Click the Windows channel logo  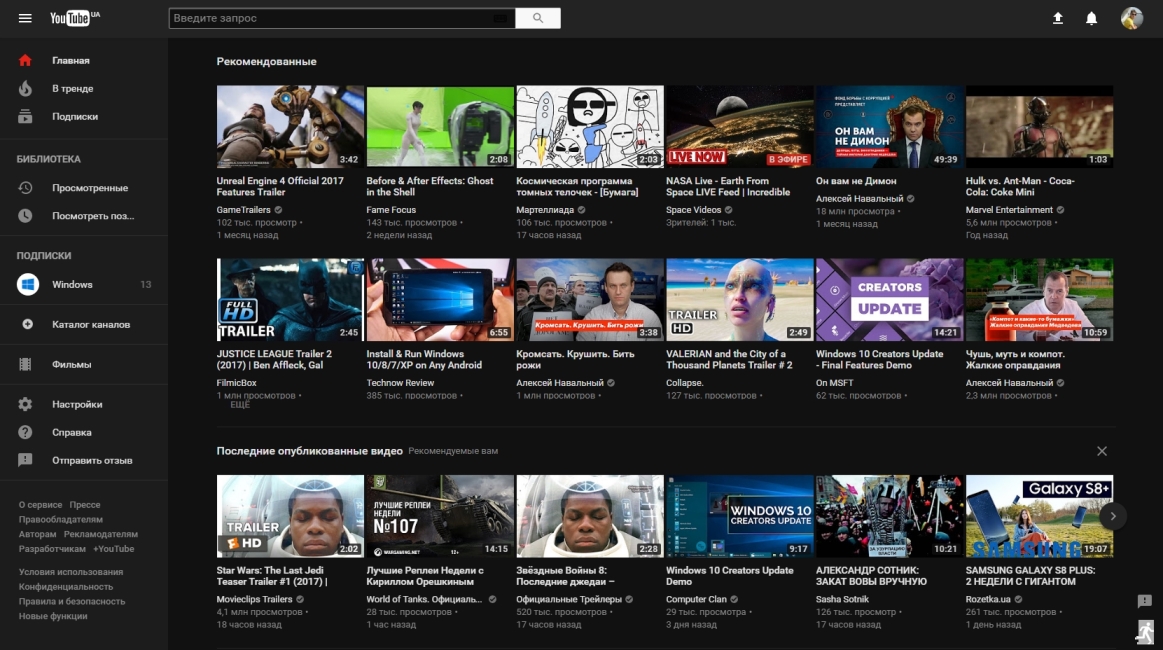coord(28,284)
